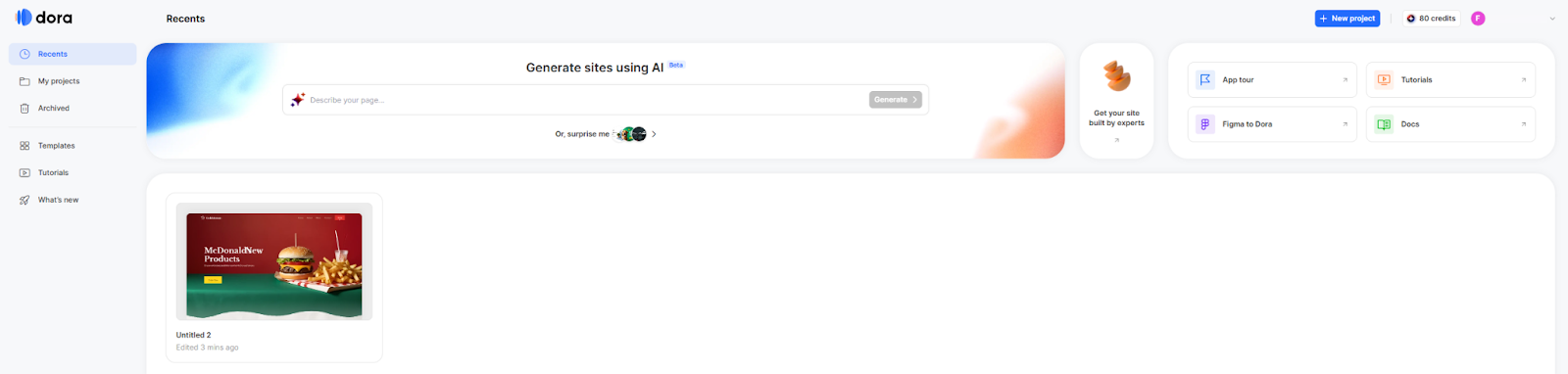Viewport: 1568px width, 374px height.
Task: Click the Generate button
Action: pyautogui.click(x=896, y=100)
